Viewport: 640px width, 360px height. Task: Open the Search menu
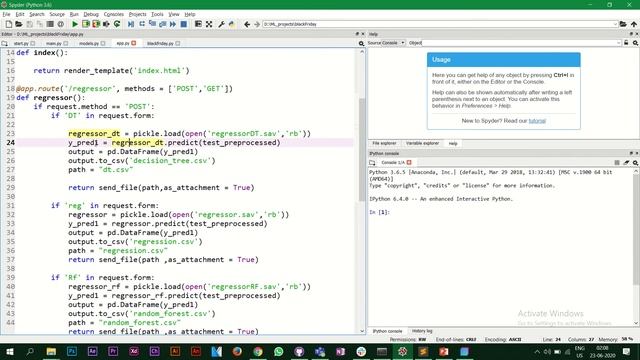[37, 14]
